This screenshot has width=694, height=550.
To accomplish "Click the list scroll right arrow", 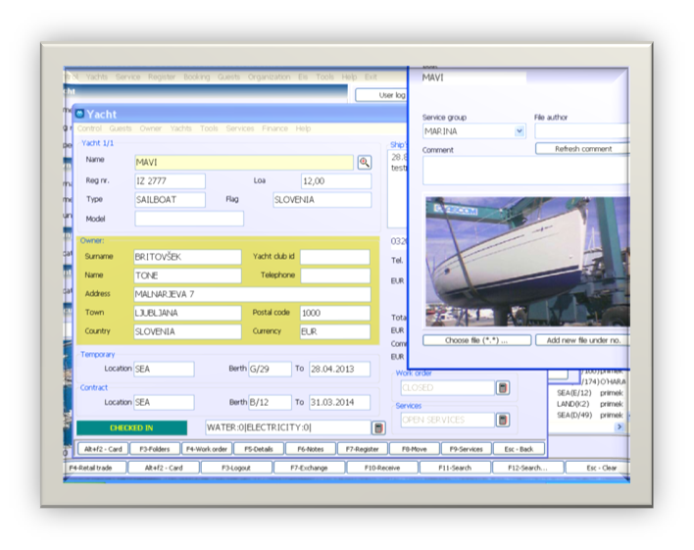I will (x=619, y=427).
